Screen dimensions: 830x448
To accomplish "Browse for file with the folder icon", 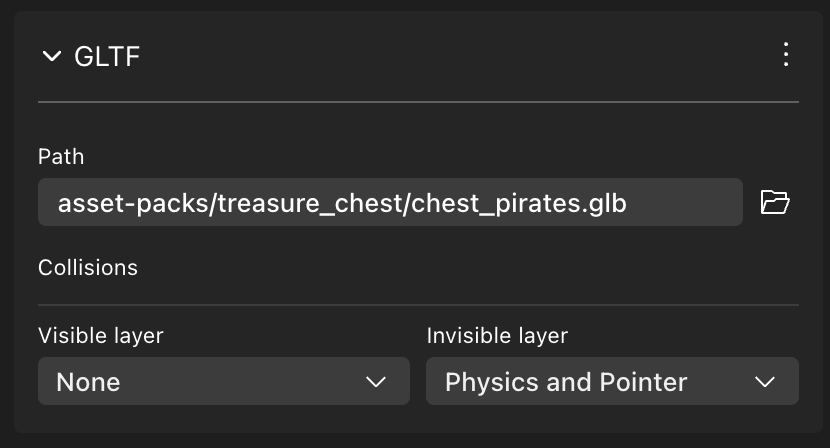I will [x=775, y=202].
